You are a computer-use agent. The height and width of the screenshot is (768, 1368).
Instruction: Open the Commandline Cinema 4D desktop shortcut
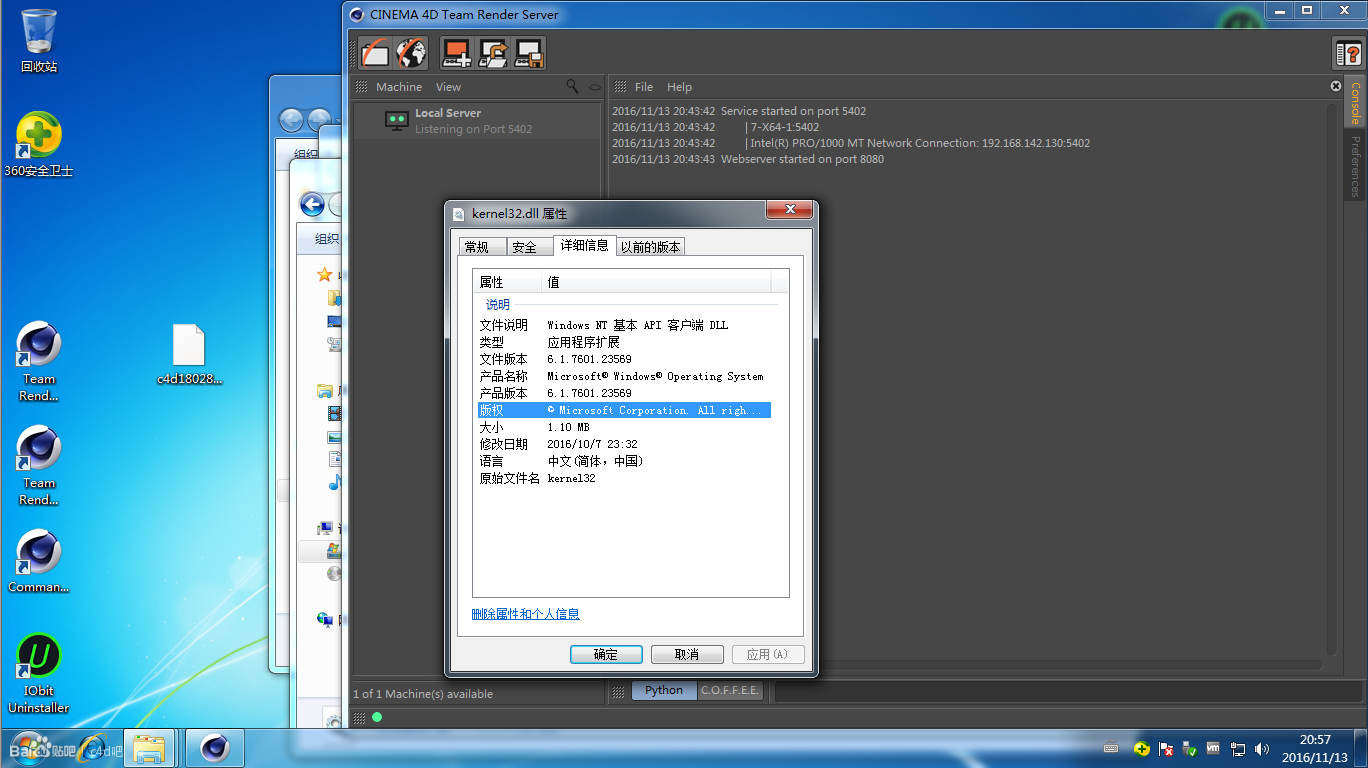click(39, 561)
